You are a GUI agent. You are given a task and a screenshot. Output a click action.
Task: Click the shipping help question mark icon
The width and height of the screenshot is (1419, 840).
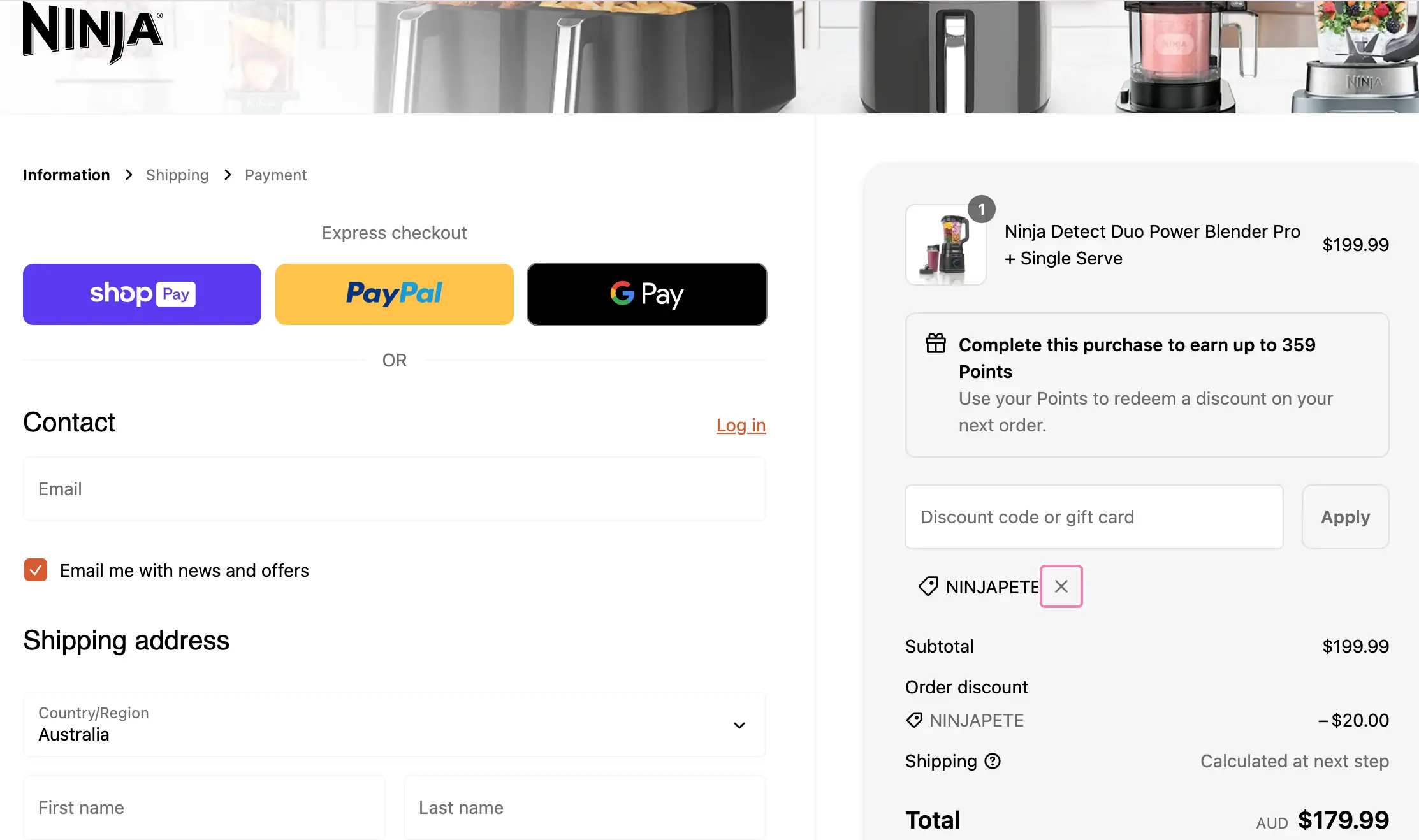993,761
